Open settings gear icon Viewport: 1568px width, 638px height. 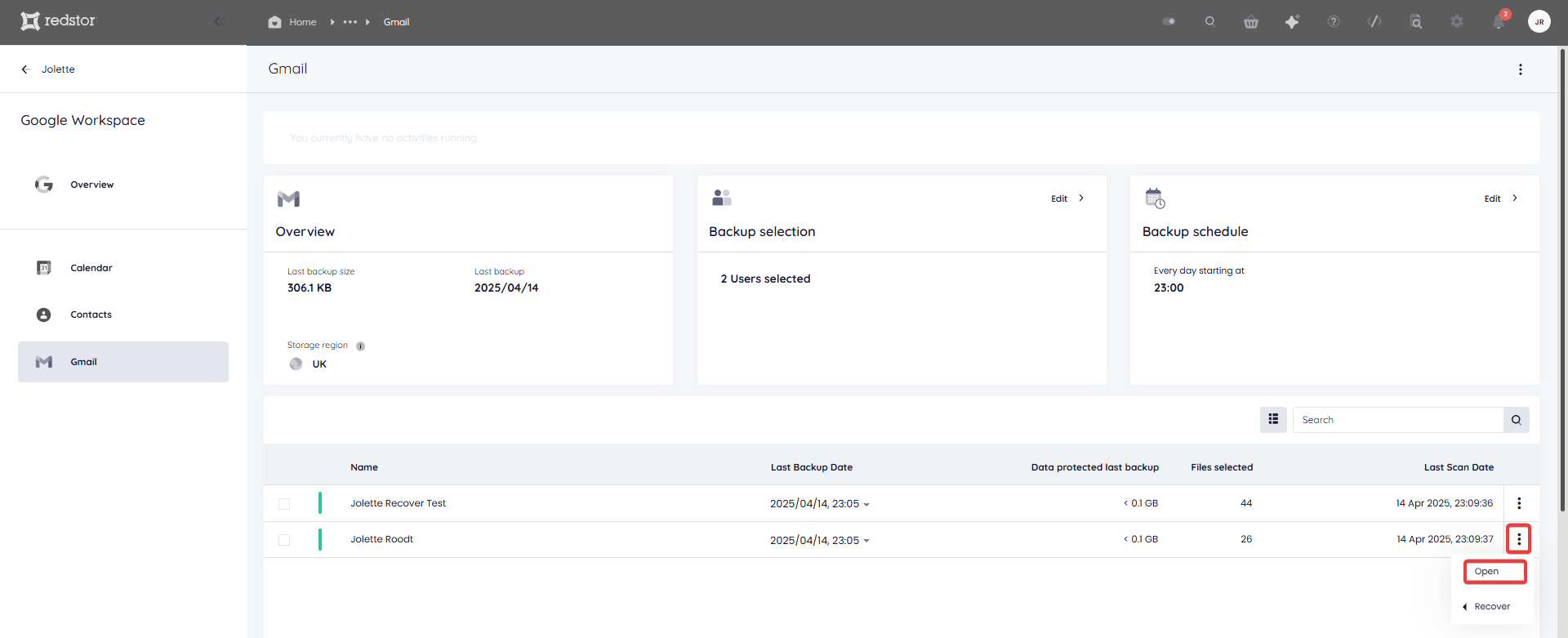[1456, 22]
